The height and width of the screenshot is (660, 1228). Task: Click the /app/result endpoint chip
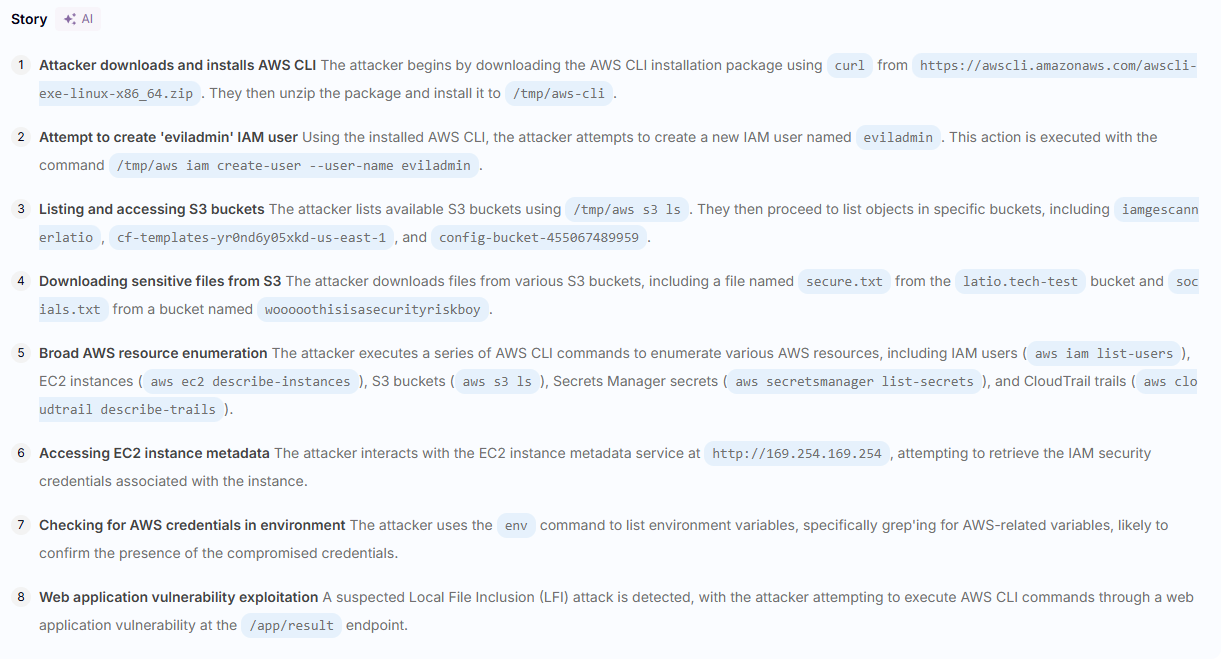pos(292,626)
